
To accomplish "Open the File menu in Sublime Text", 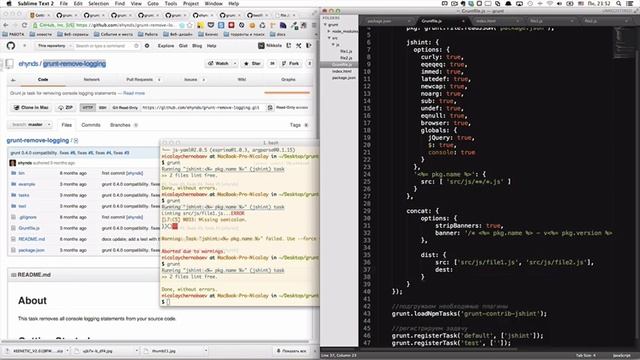I will tap(64, 3).
